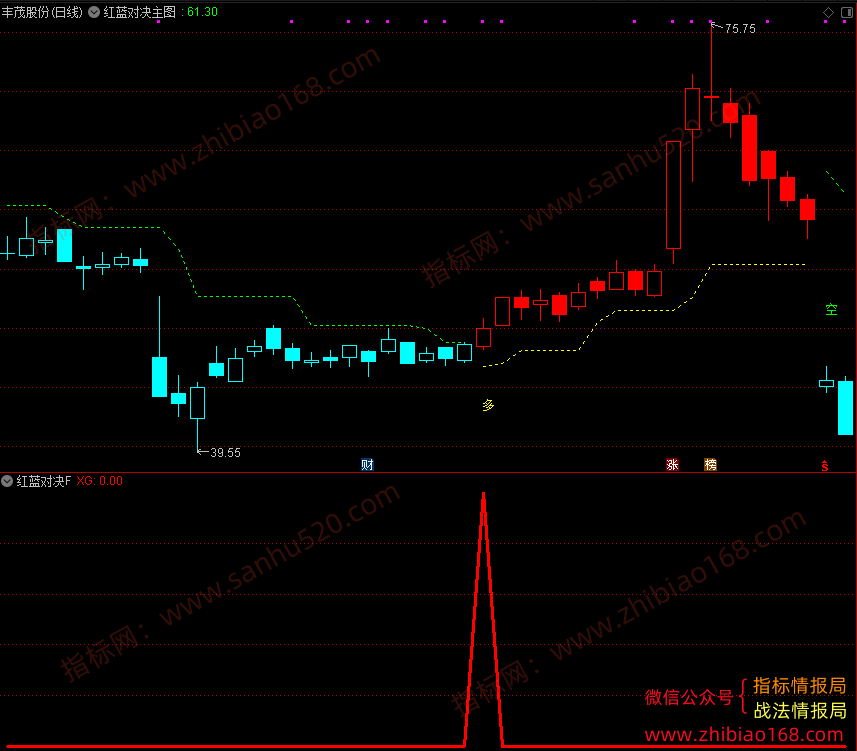Select the 丰茂股份(日线) chart title
The image size is (857, 751).
pos(42,12)
